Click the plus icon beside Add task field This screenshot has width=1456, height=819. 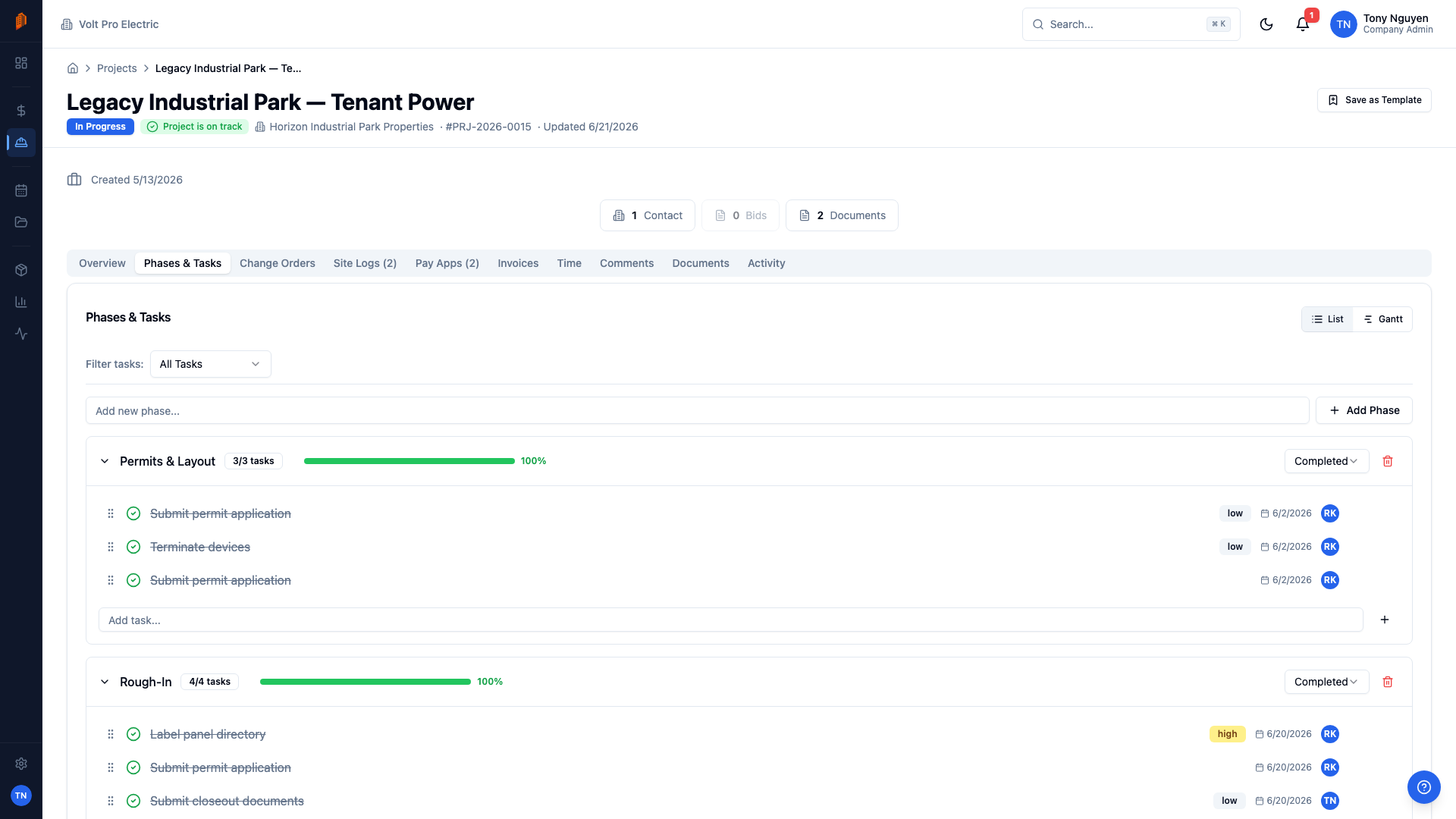pyautogui.click(x=1385, y=620)
